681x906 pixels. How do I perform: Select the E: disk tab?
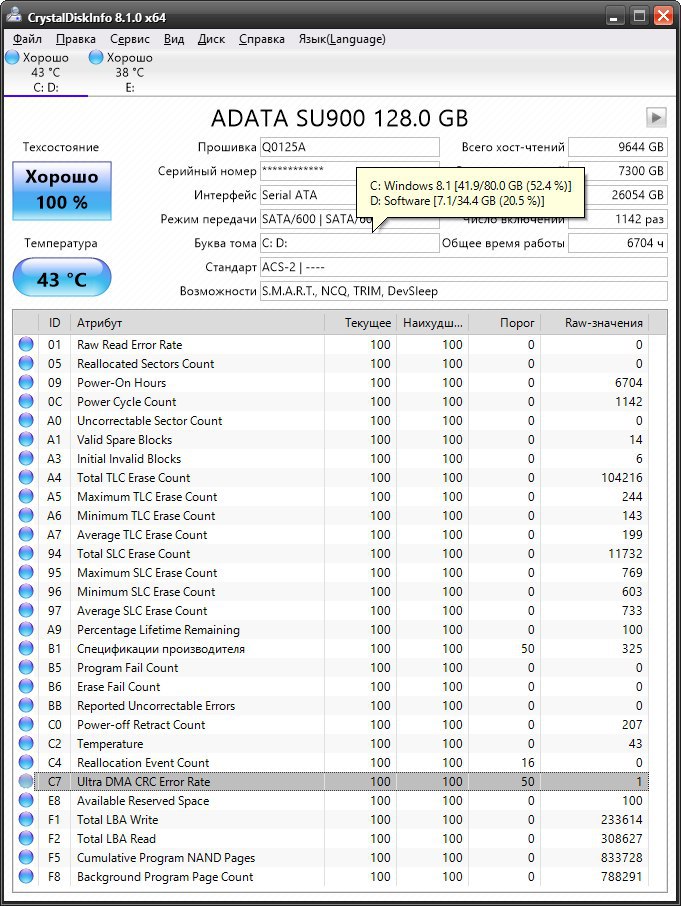click(130, 73)
